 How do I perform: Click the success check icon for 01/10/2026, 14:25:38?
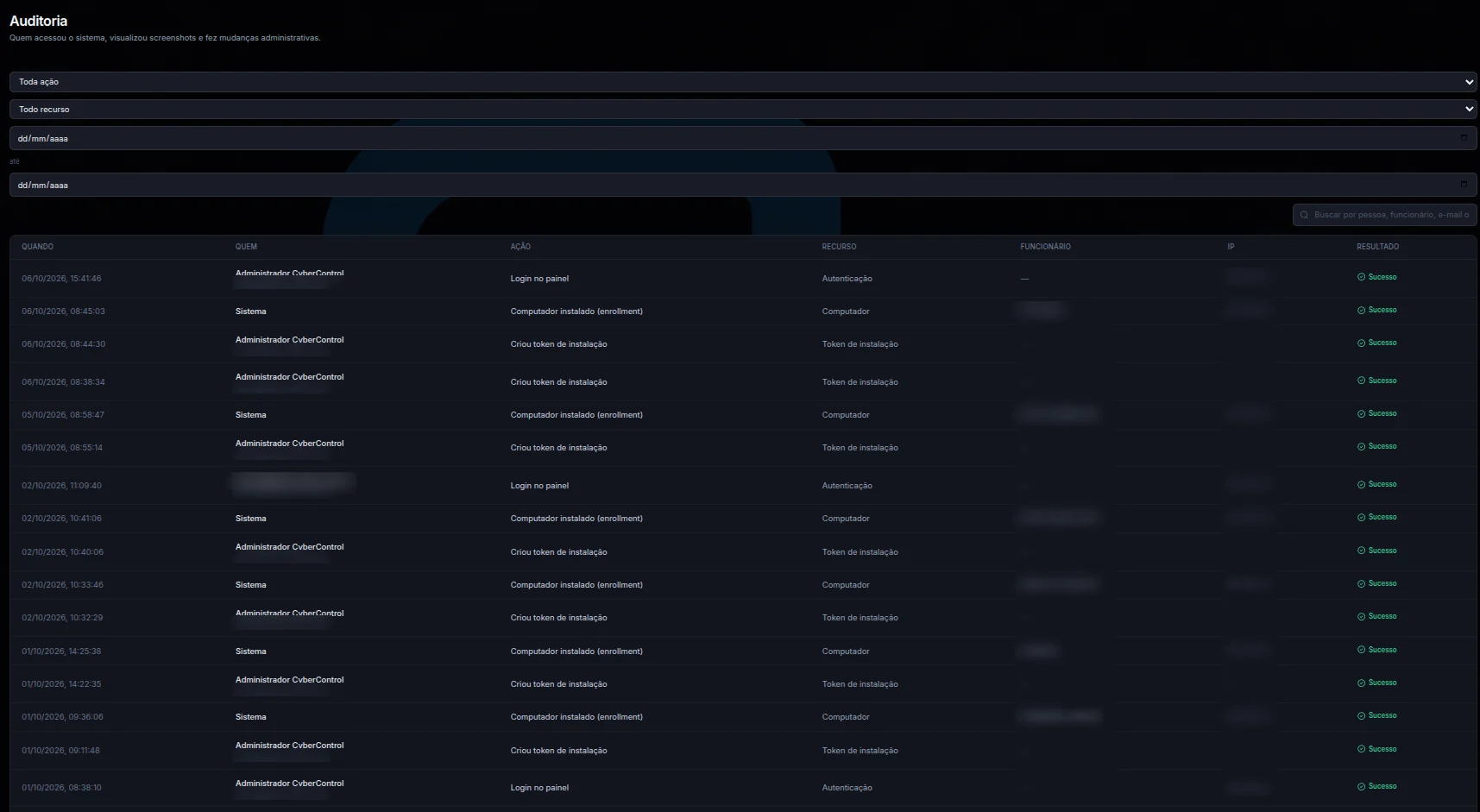point(1361,650)
